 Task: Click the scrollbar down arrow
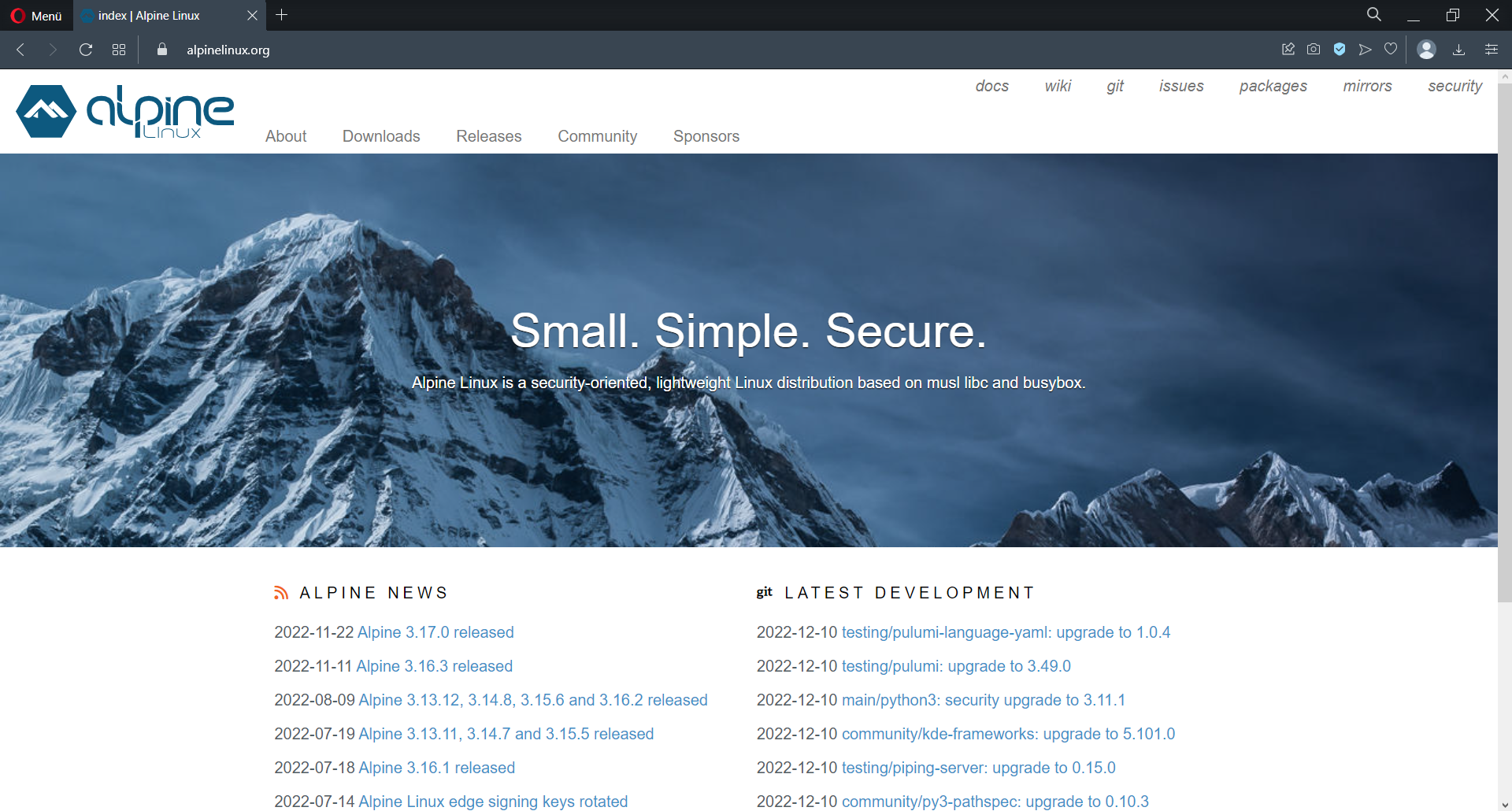(x=1505, y=804)
